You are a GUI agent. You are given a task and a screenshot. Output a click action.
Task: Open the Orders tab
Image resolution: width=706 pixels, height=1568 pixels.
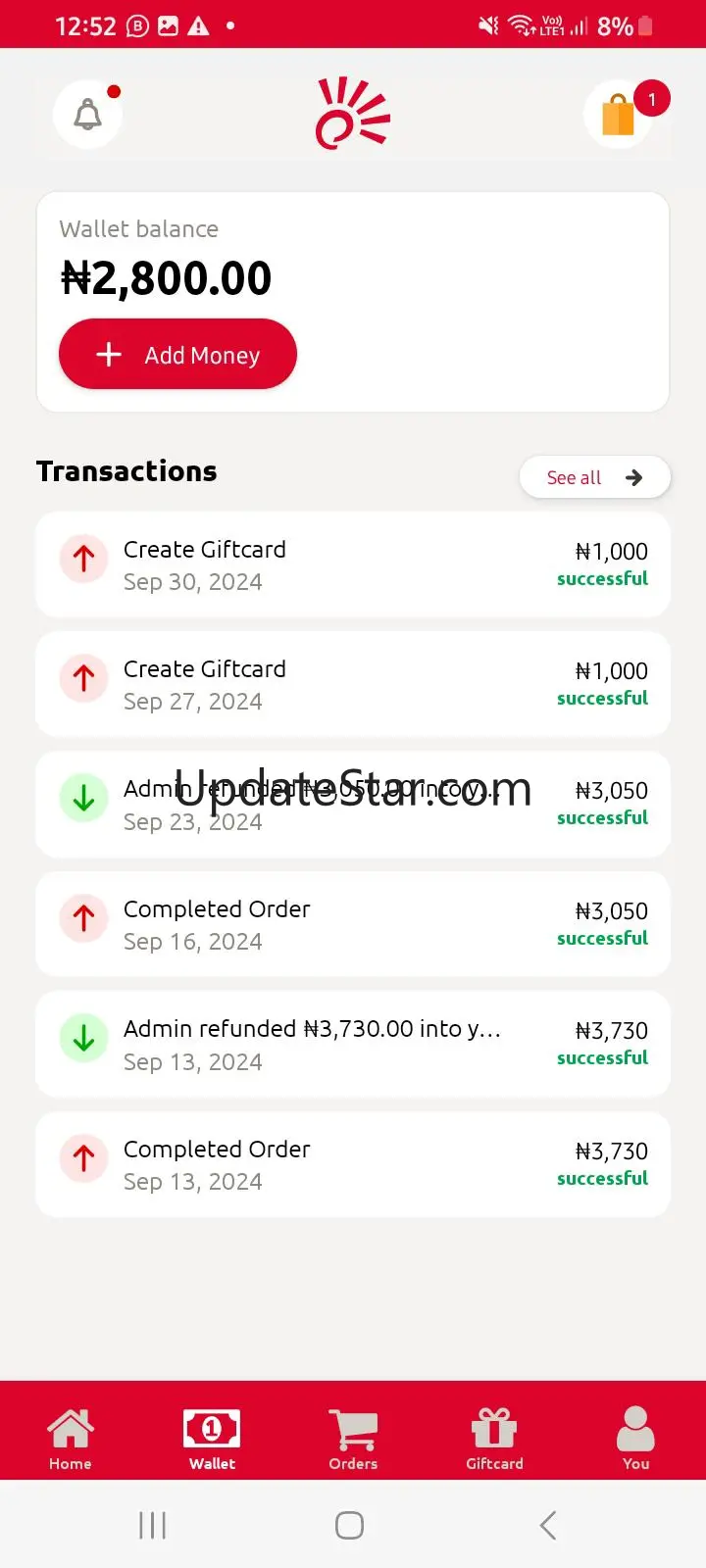353,1438
